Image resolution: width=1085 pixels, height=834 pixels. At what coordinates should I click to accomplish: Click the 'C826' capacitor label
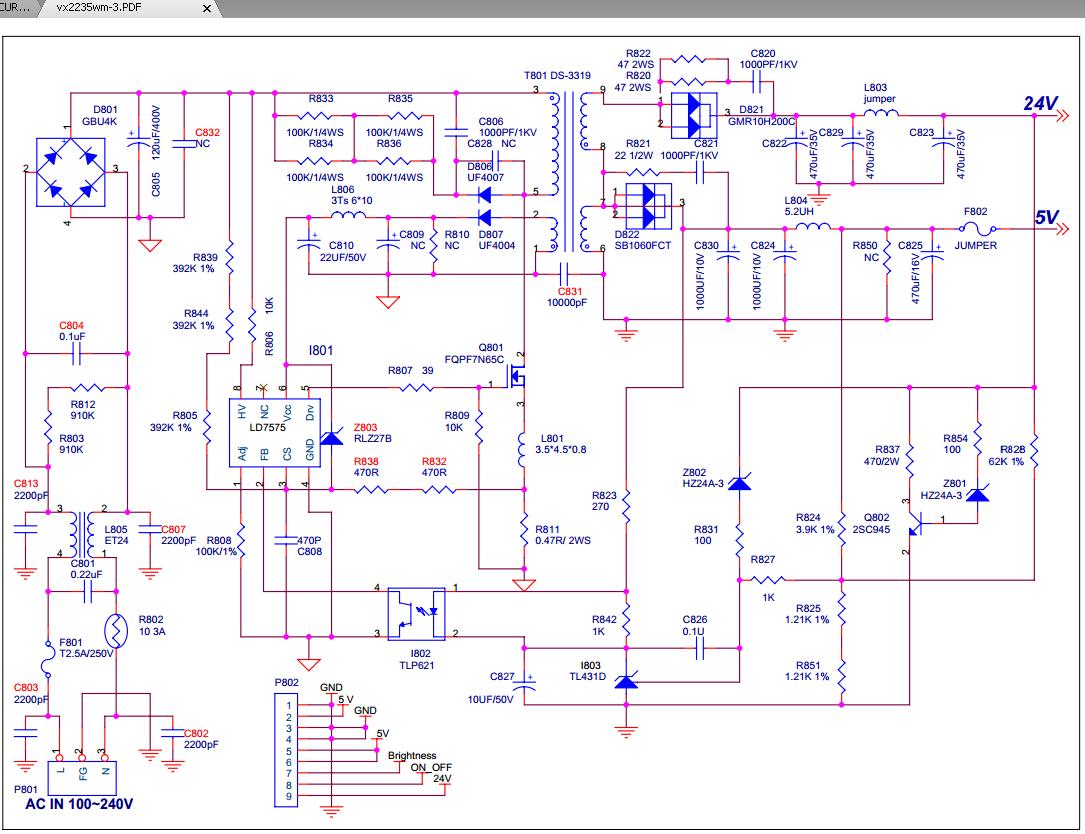[x=695, y=619]
